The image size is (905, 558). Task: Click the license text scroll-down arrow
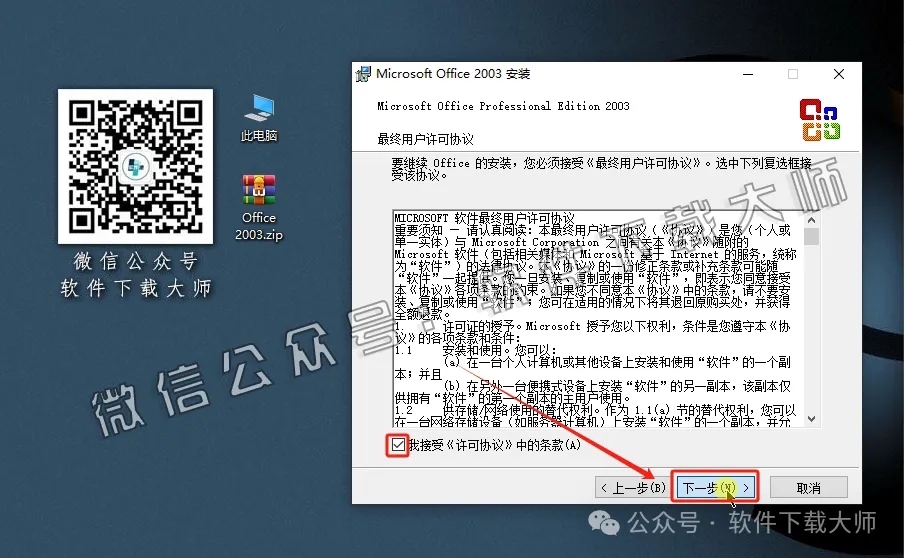point(811,419)
